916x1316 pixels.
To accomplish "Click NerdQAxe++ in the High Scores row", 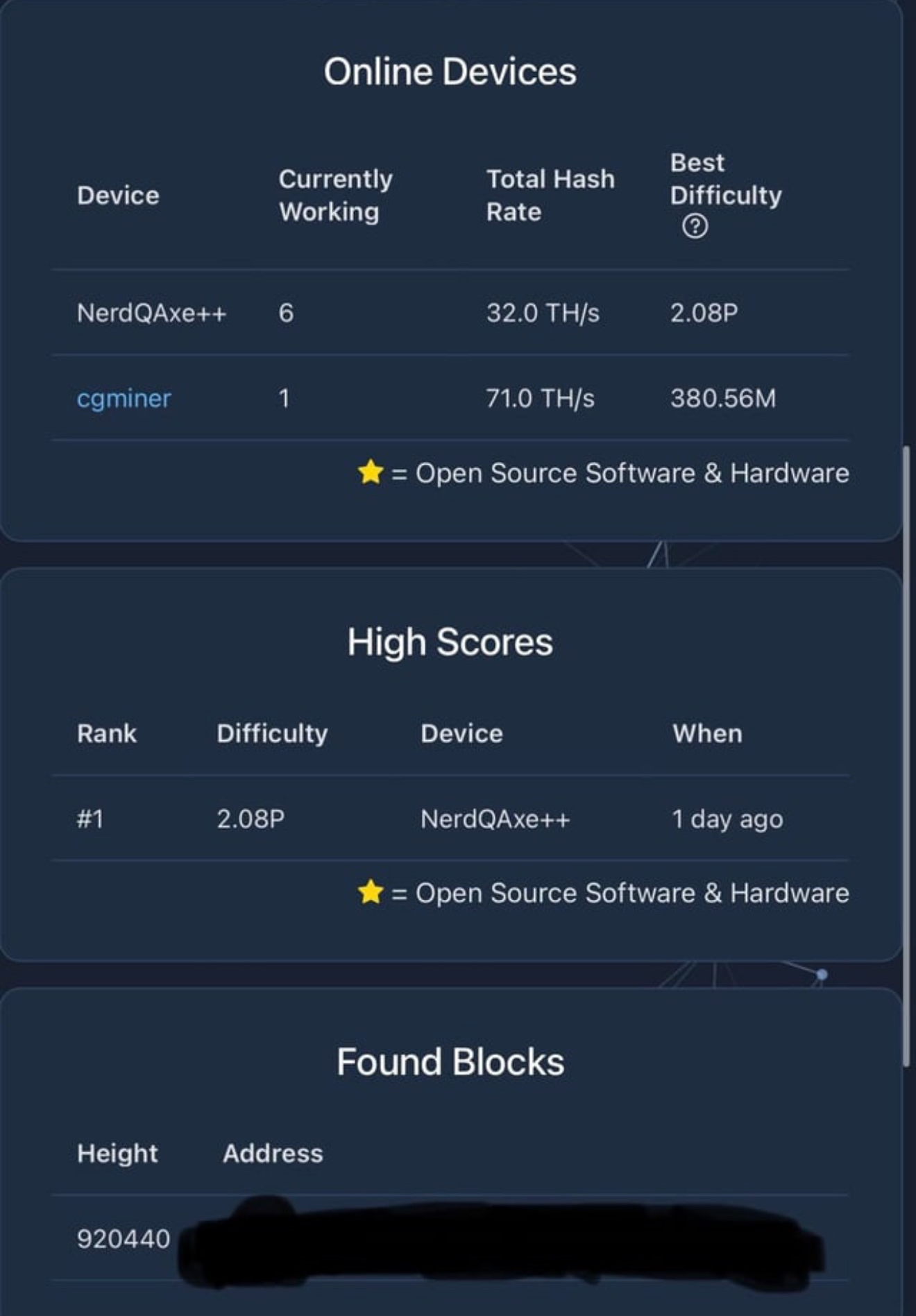I will 495,819.
